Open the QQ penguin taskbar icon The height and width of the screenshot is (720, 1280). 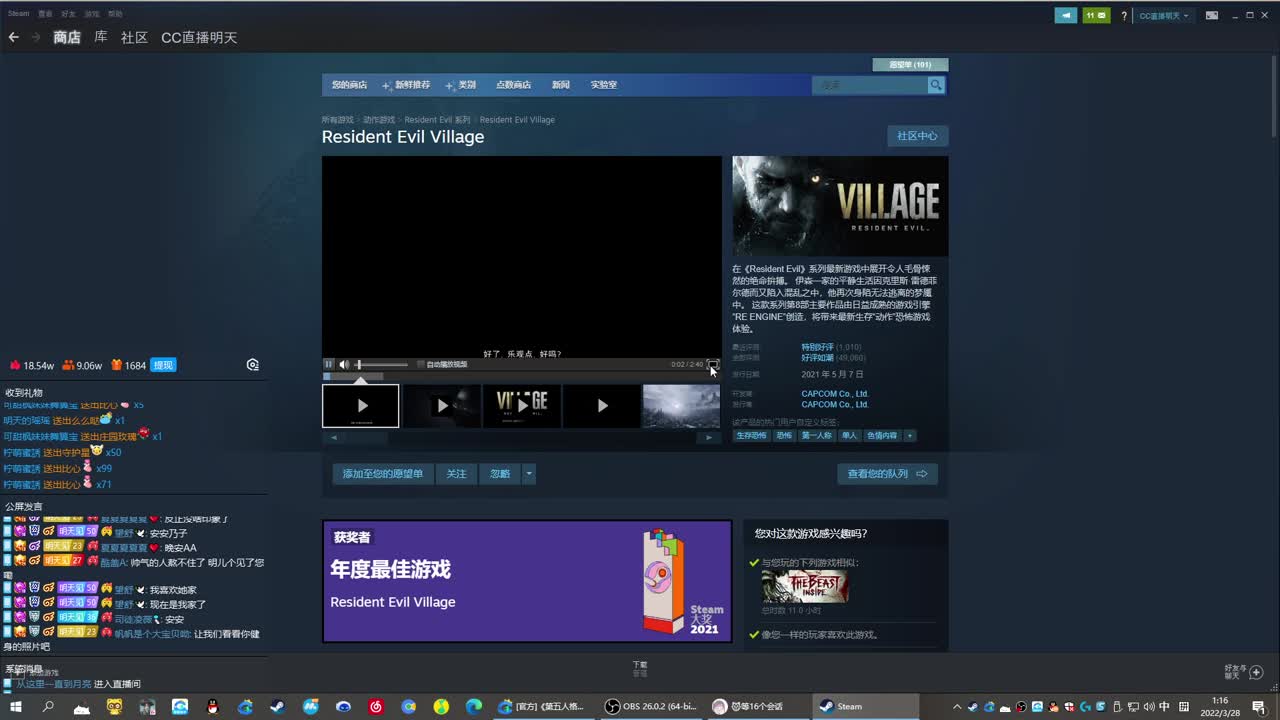(x=212, y=706)
